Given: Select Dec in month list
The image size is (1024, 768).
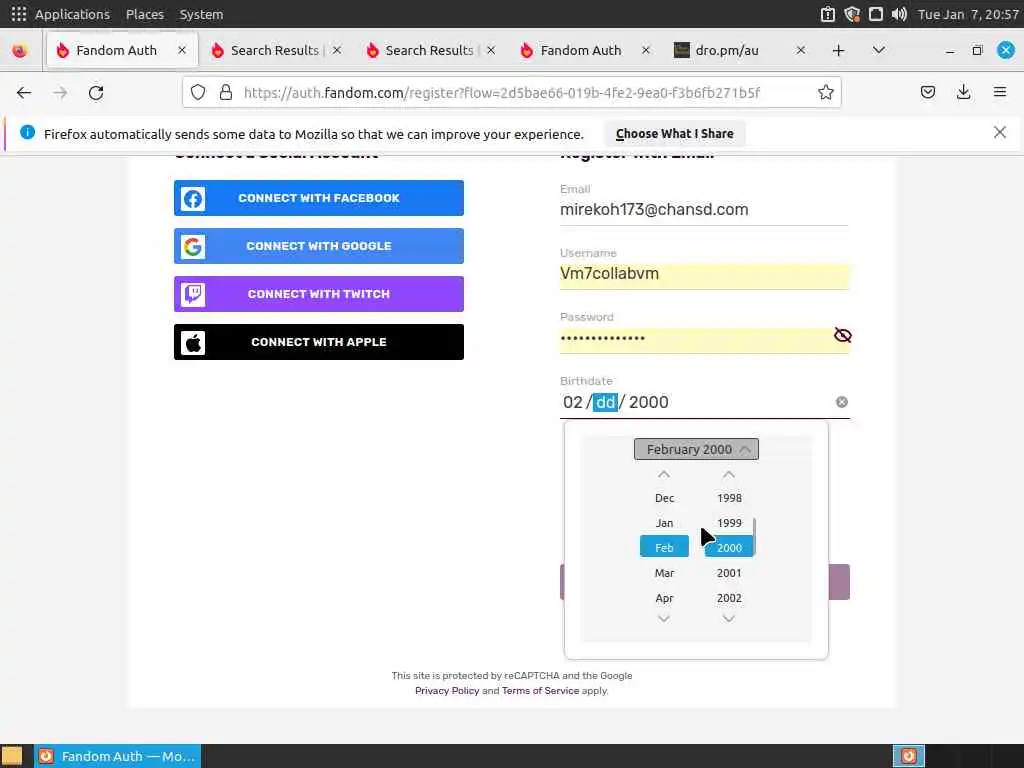Looking at the screenshot, I should 664,498.
